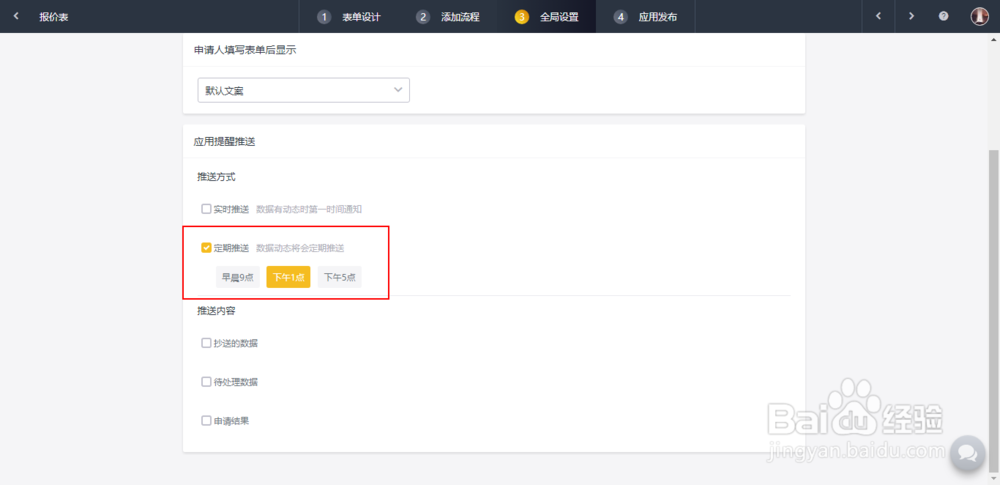This screenshot has height=485, width=1000.
Task: Check the 申请结果 checkbox
Action: (206, 421)
